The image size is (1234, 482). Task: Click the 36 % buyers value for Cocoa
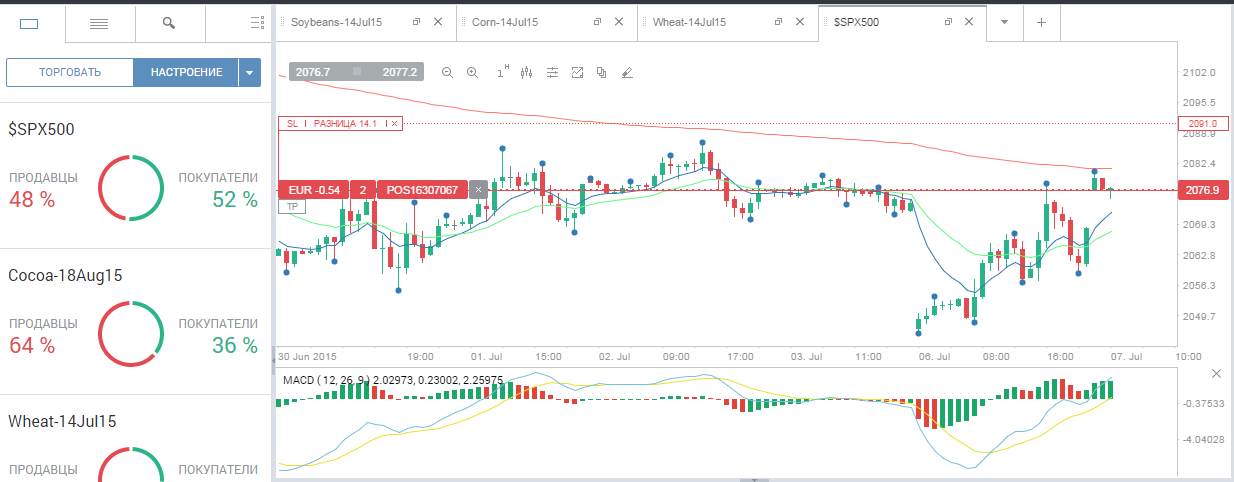[x=236, y=346]
